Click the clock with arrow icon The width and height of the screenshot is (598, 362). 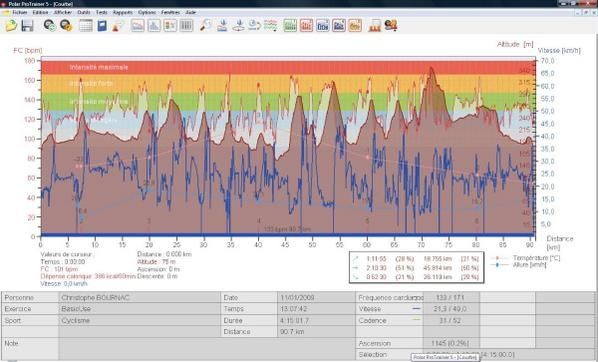(254, 26)
